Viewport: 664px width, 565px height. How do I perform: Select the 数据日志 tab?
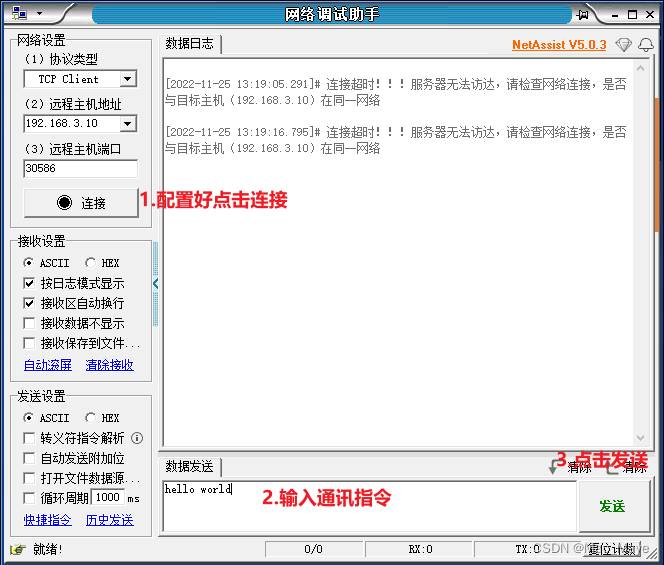tap(189, 44)
